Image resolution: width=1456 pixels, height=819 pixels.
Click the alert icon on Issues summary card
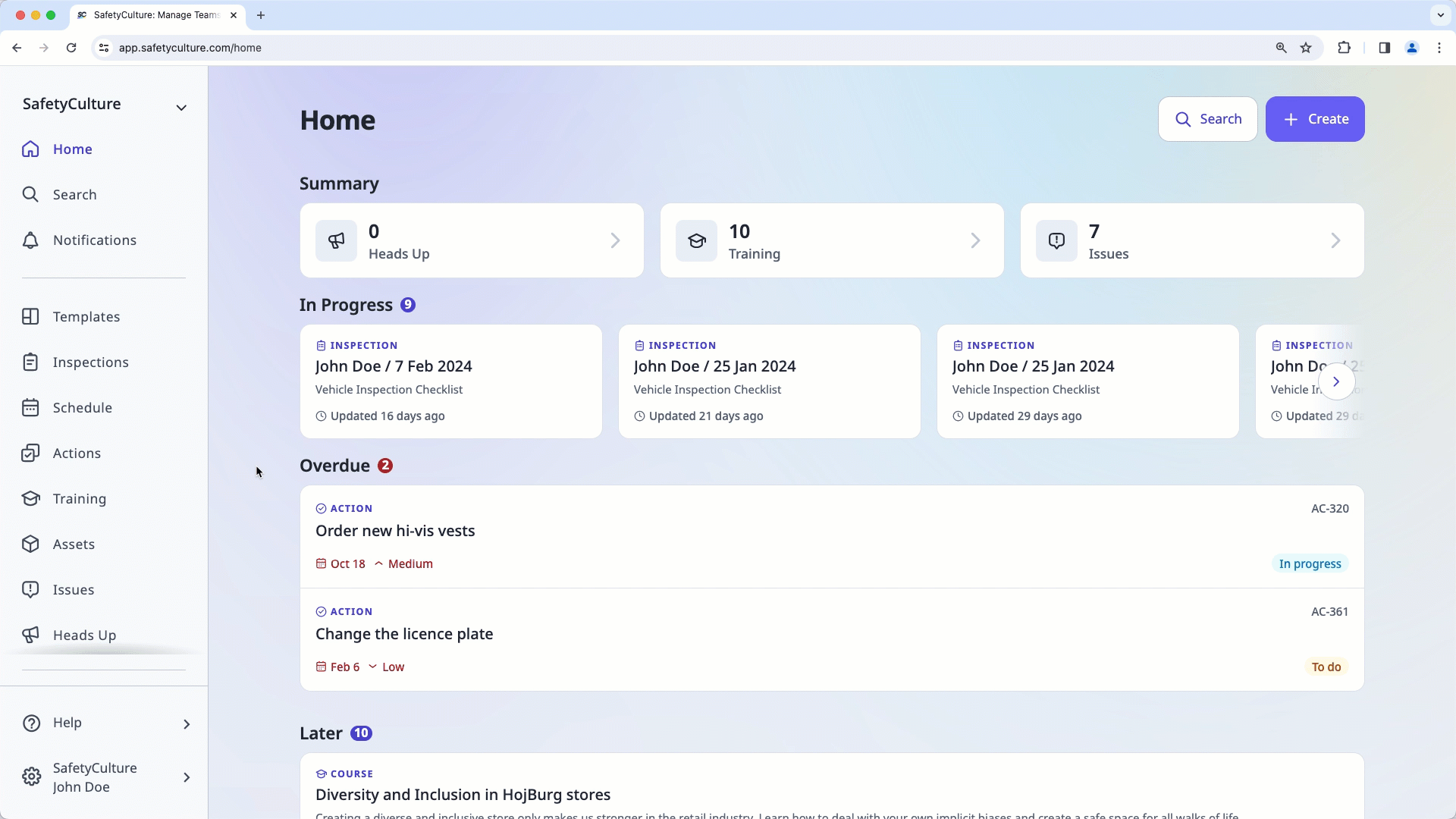[1056, 241]
